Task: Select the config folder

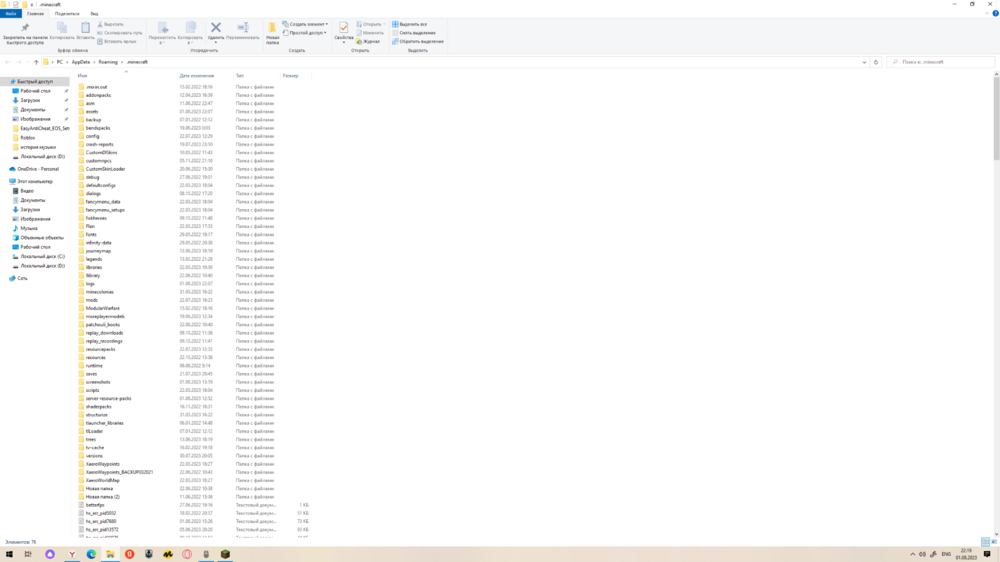Action: click(92, 136)
